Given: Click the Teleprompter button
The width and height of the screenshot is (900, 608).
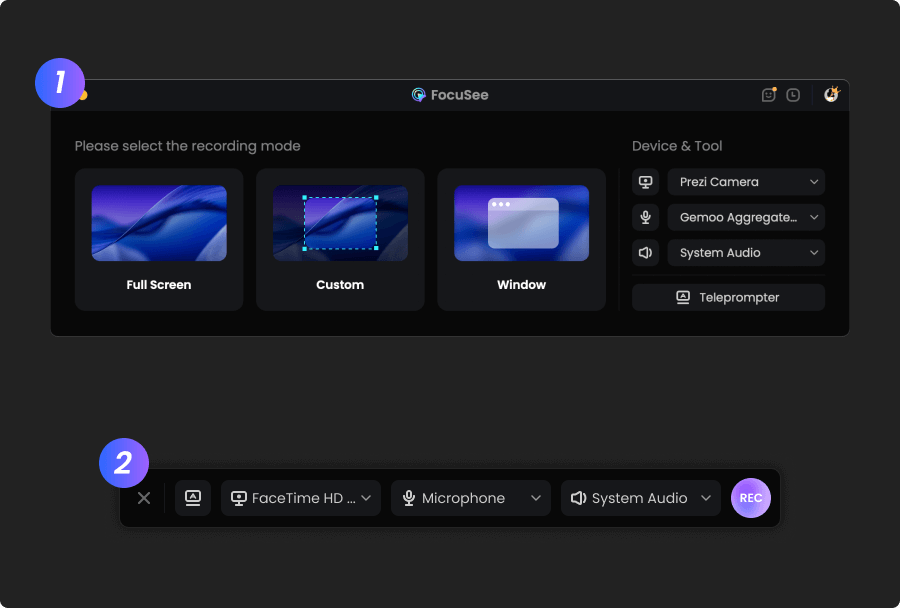Looking at the screenshot, I should click(728, 297).
